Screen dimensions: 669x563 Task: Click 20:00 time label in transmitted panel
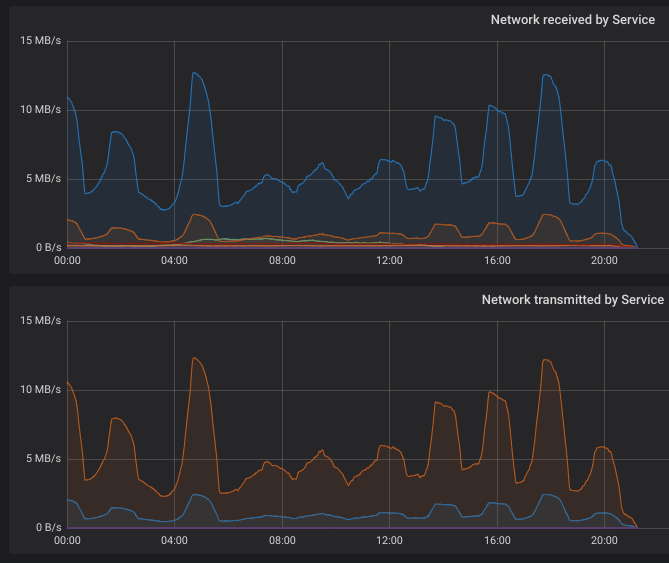coord(604,540)
